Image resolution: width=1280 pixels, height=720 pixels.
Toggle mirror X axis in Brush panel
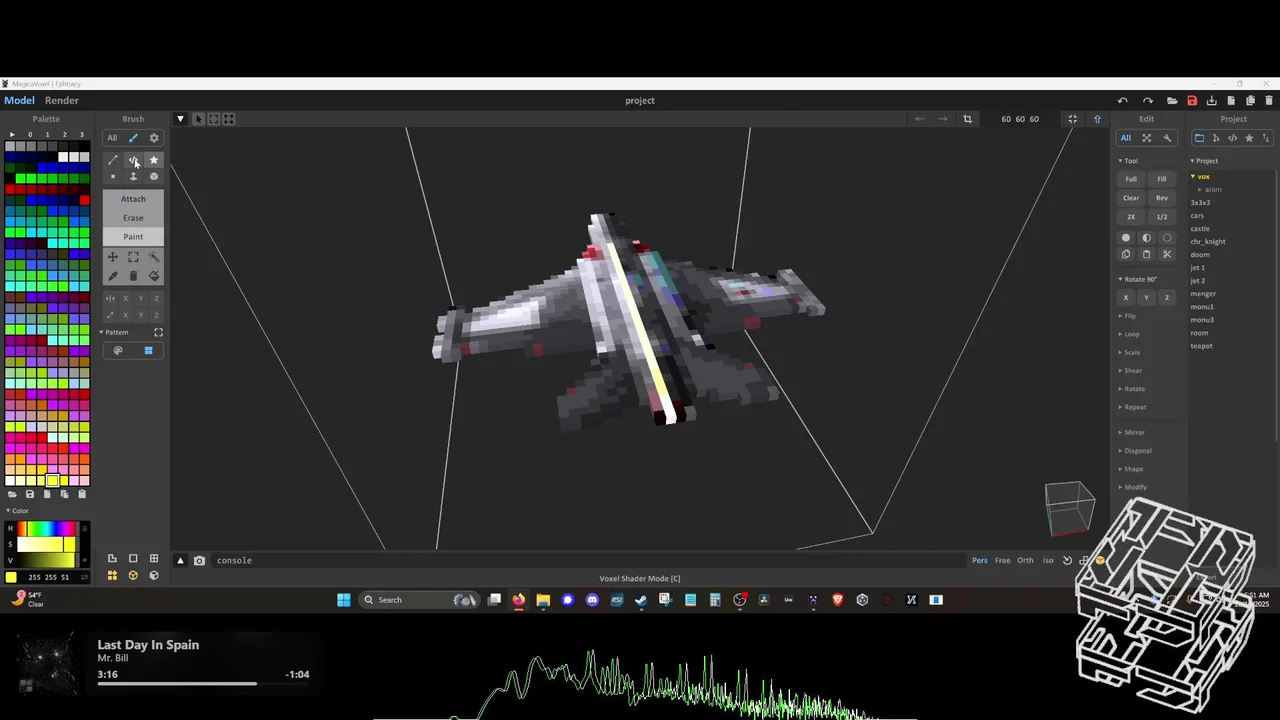(x=125, y=299)
